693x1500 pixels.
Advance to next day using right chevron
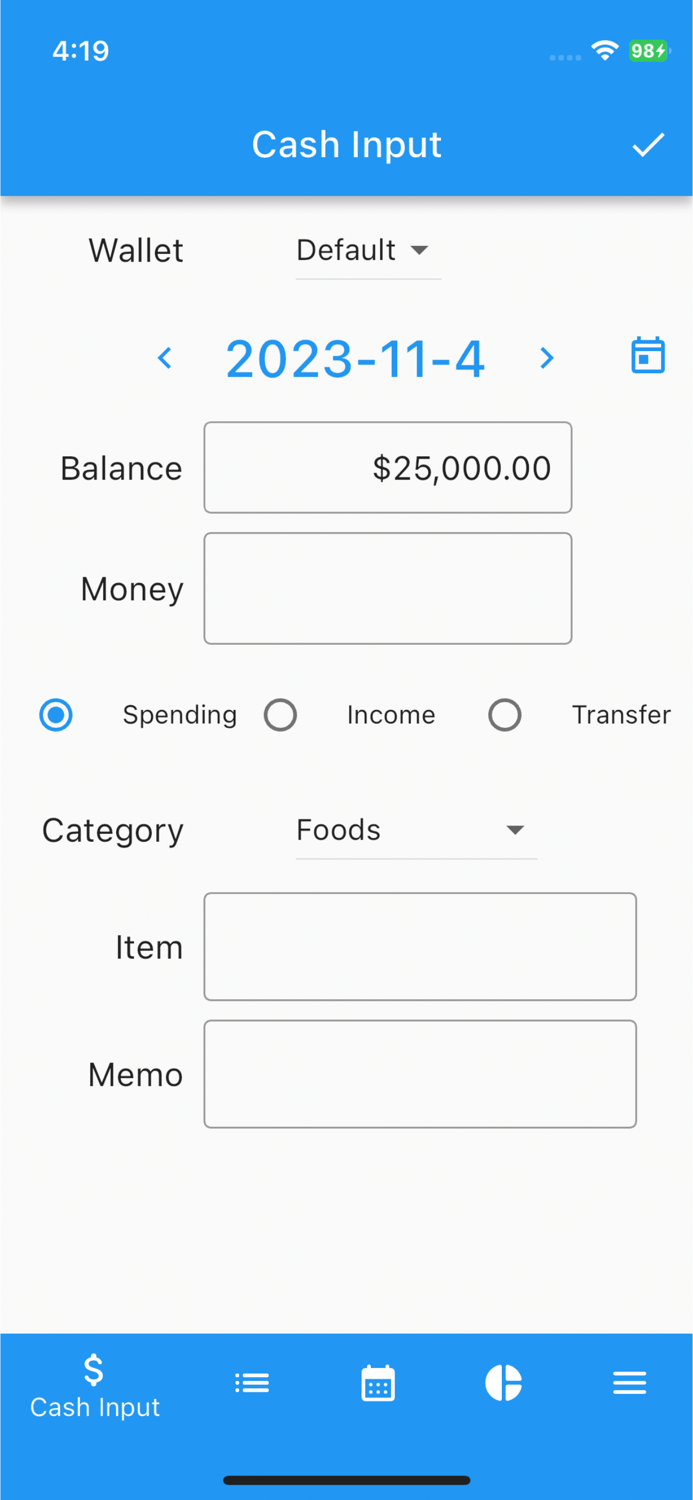(546, 357)
